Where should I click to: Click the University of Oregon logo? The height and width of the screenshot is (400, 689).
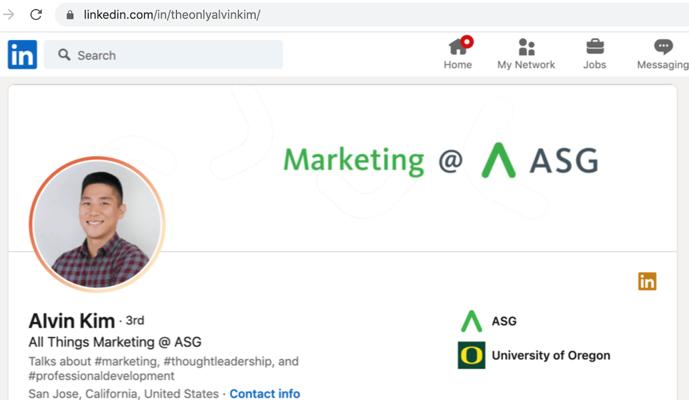coord(471,355)
